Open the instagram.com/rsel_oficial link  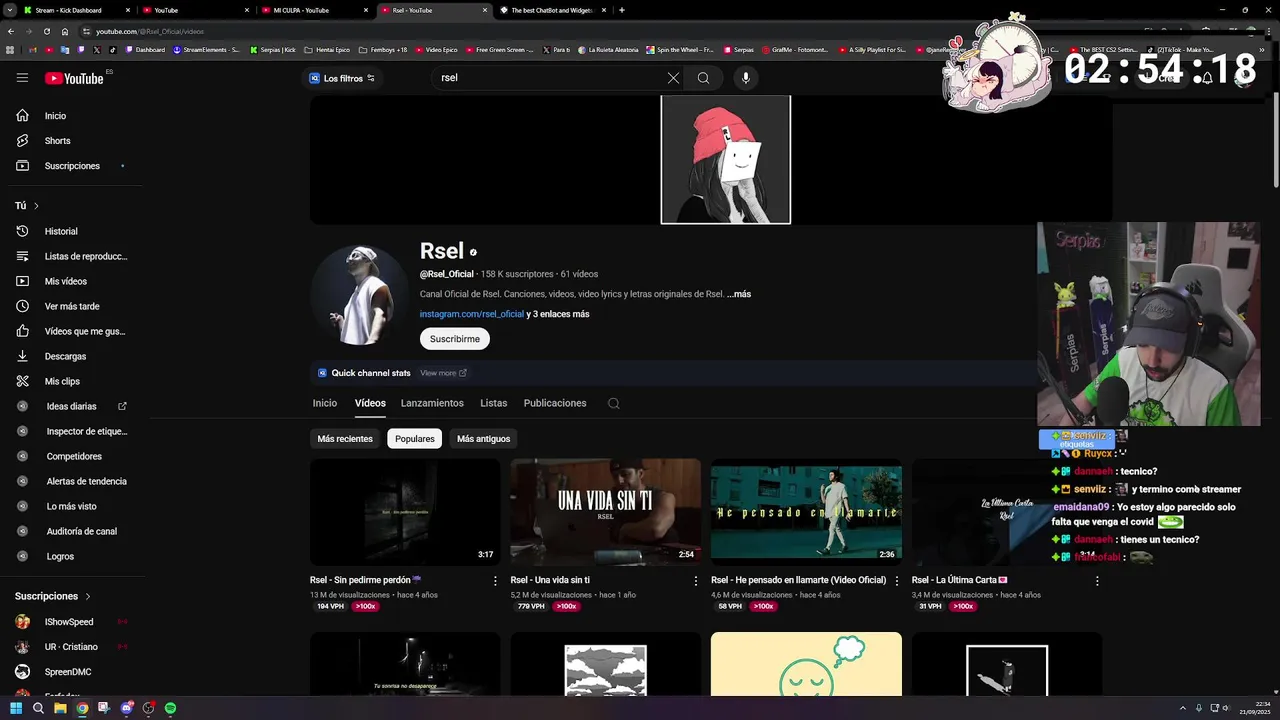coord(472,314)
